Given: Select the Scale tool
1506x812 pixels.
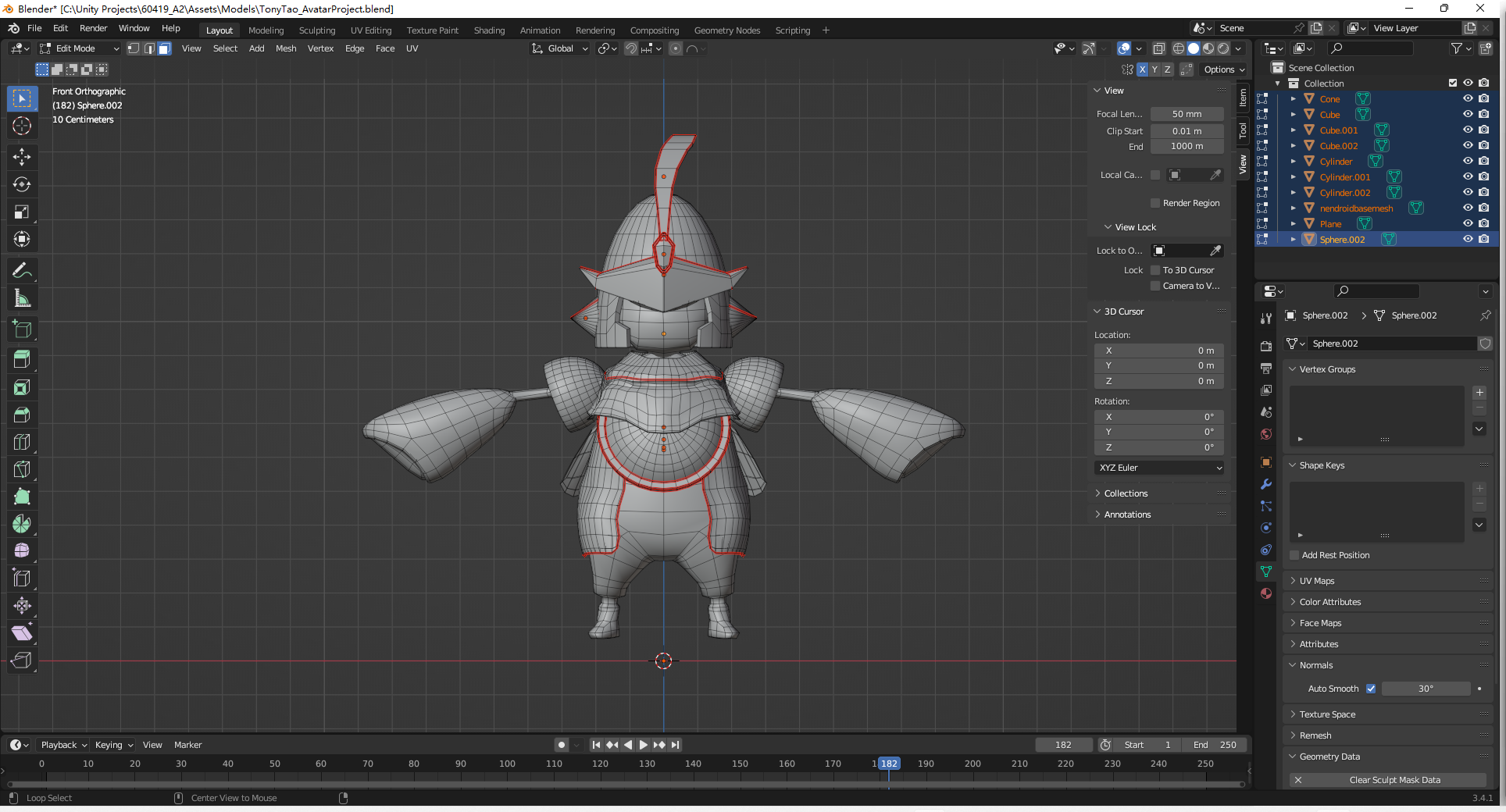Looking at the screenshot, I should 22,212.
